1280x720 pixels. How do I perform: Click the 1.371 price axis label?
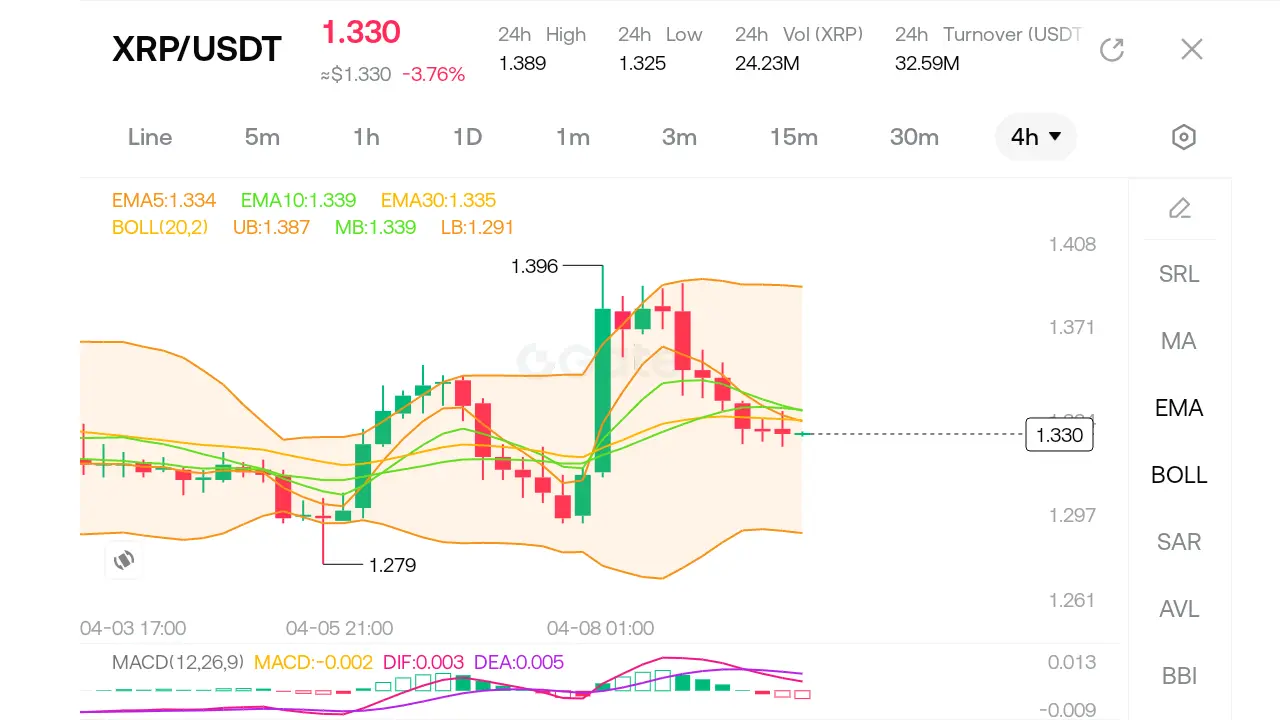[x=1072, y=327]
